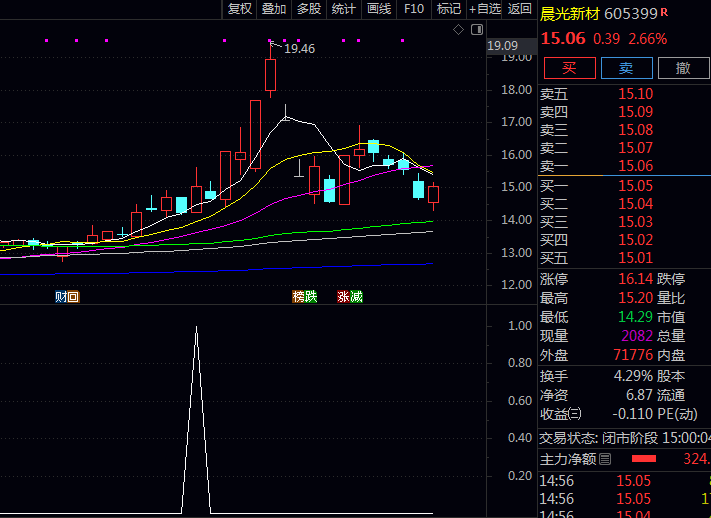Open F10 company info
The width and height of the screenshot is (711, 518).
[414, 9]
